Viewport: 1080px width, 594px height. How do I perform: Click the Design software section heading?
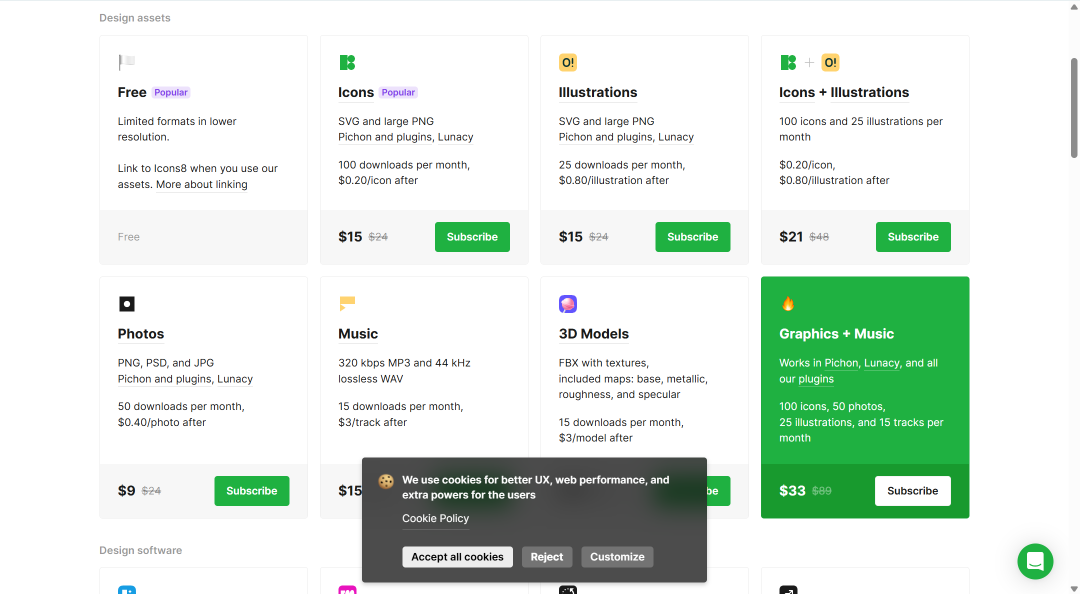[141, 551]
